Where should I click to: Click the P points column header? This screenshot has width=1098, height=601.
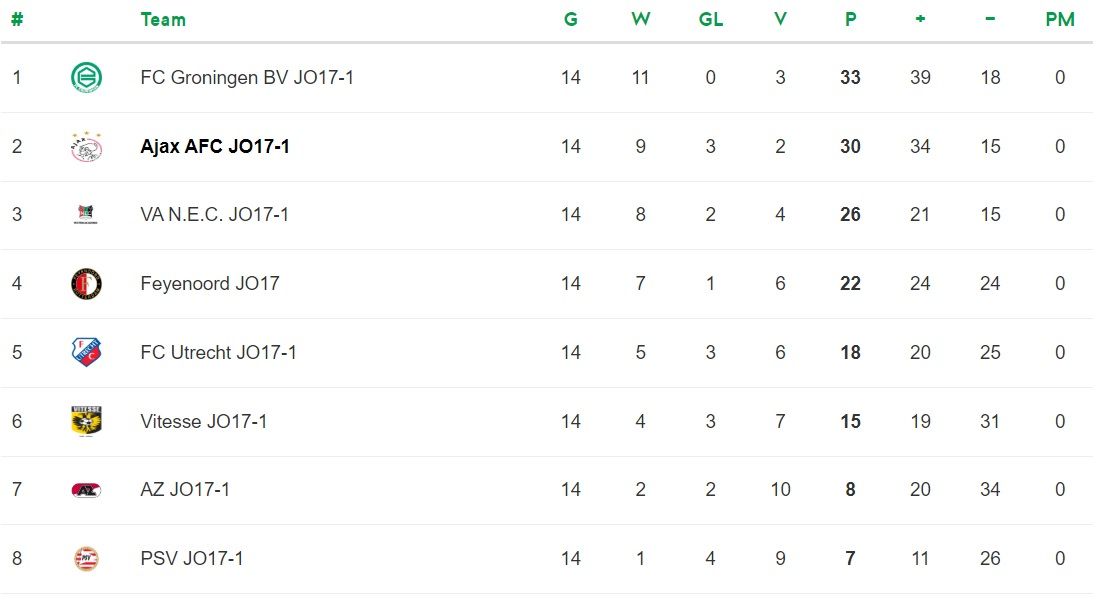click(850, 19)
